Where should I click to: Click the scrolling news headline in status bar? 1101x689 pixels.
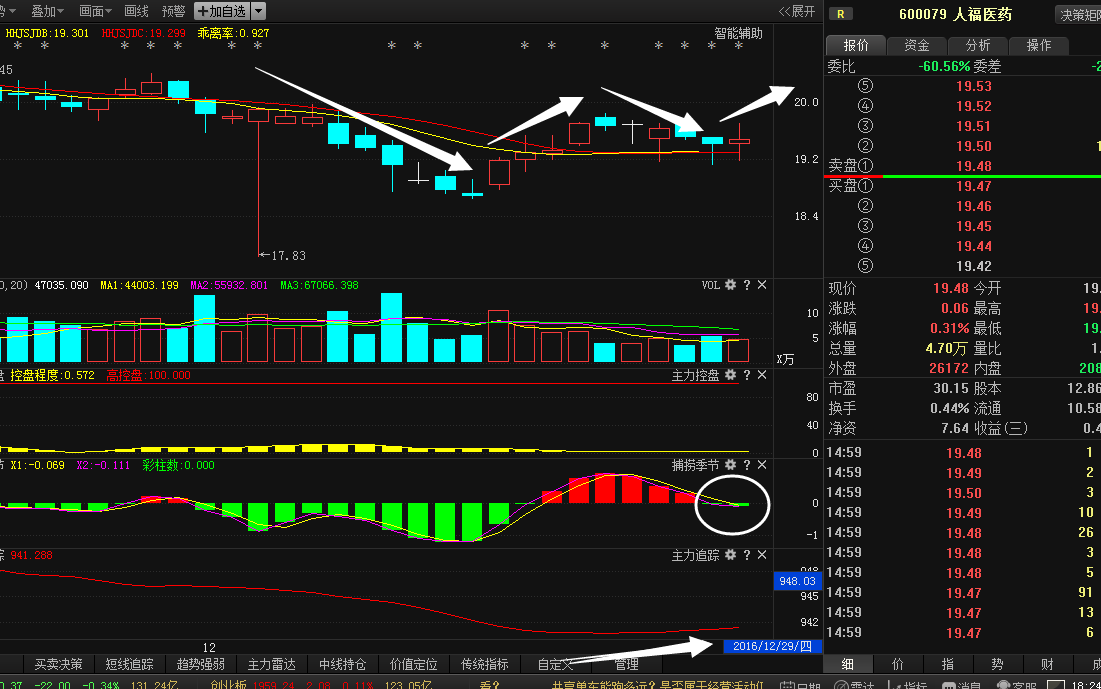657,685
